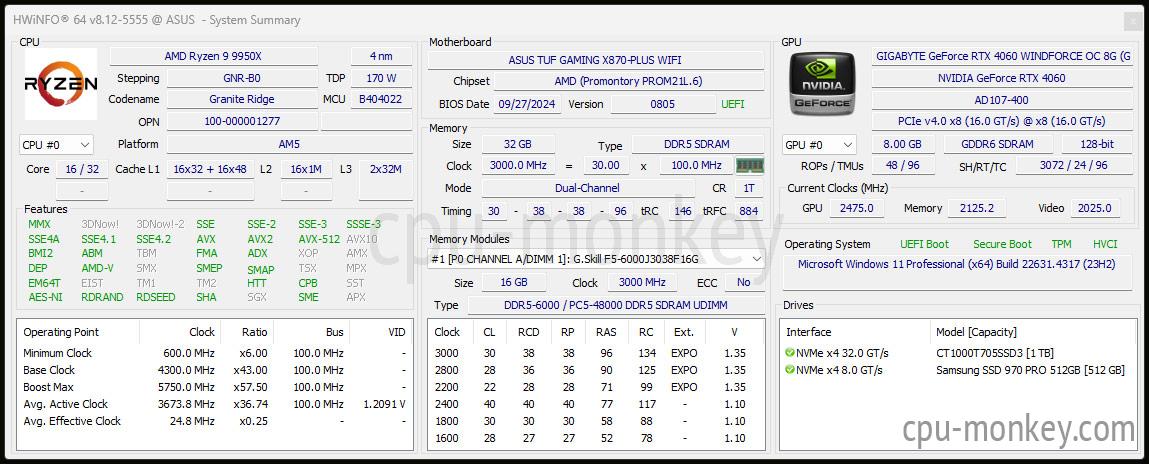Click the memory clock 3000.0 MHz field
1149x464 pixels.
point(518,166)
